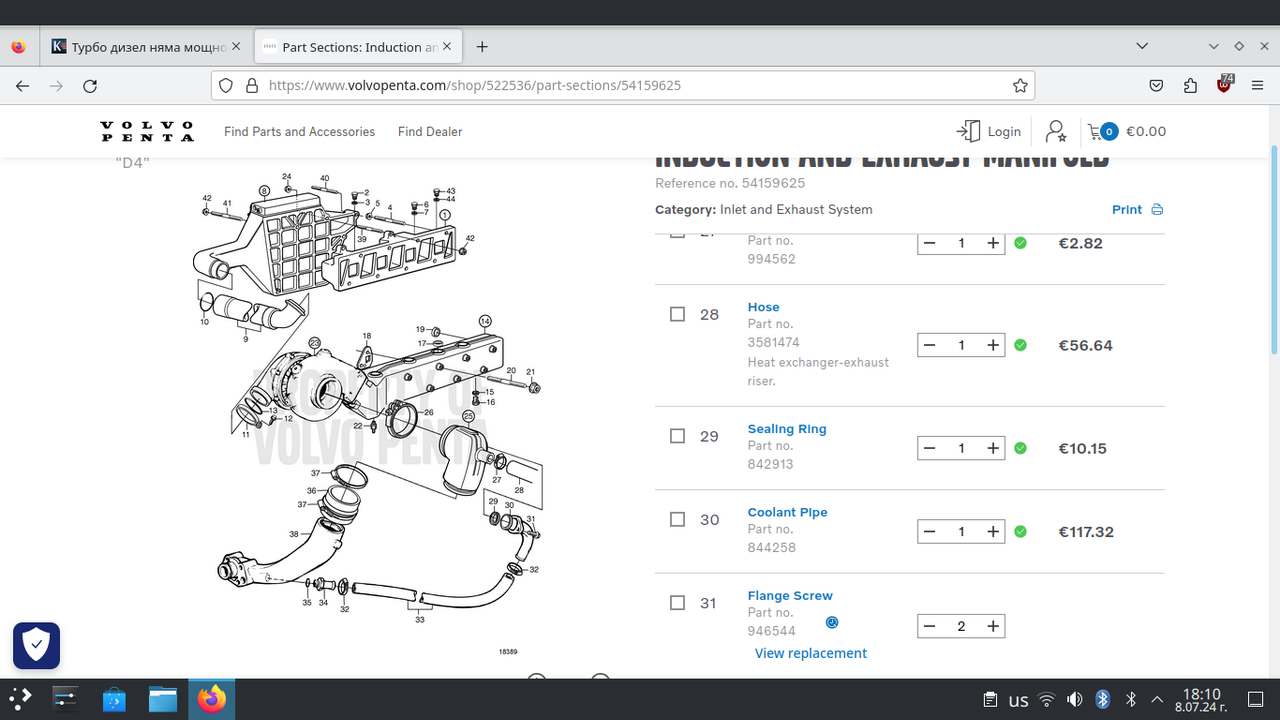Increase quantity for the Flange Screw
Viewport: 1280px width, 720px height.
click(993, 626)
